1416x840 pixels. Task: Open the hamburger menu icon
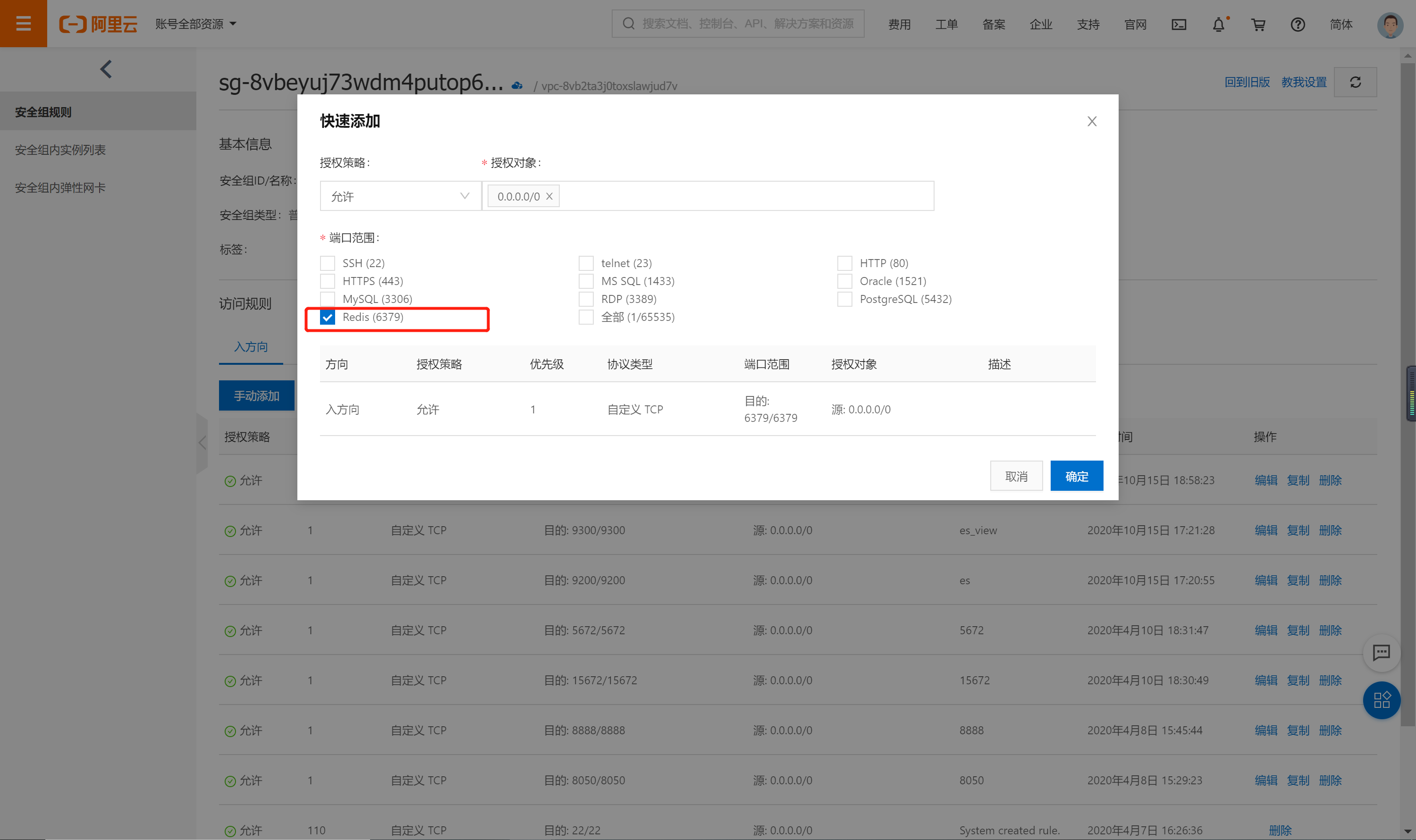point(23,23)
